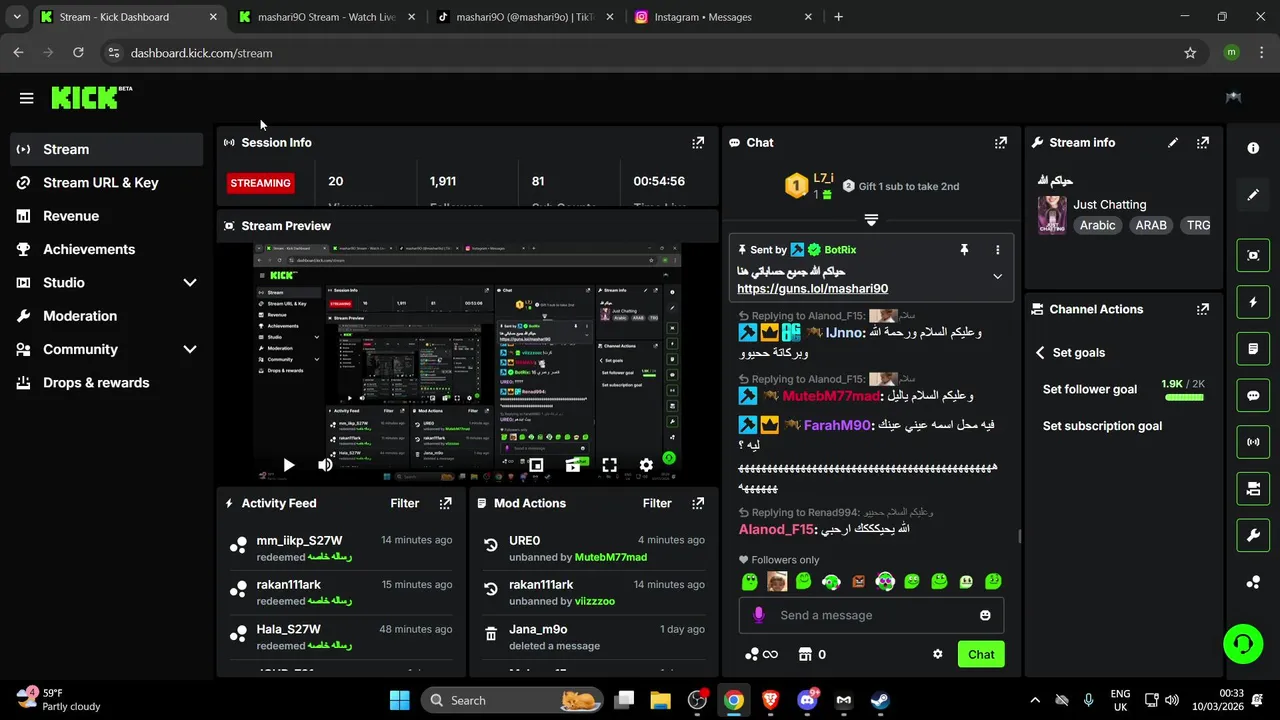Open the Chrome tab search dropdown
Viewport: 1280px width, 720px height.
click(x=16, y=17)
